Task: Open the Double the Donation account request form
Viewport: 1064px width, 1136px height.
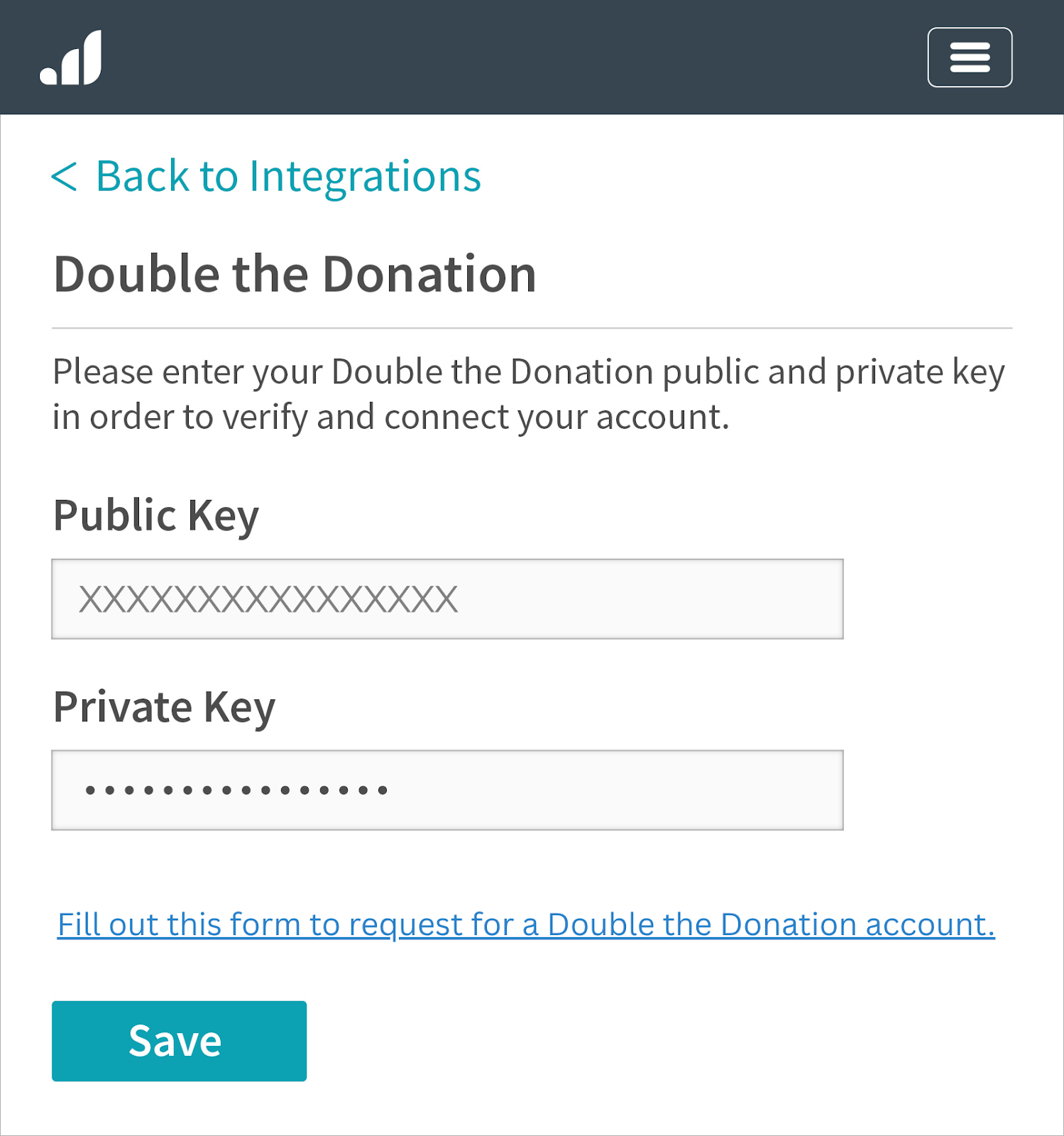Action: pos(526,924)
